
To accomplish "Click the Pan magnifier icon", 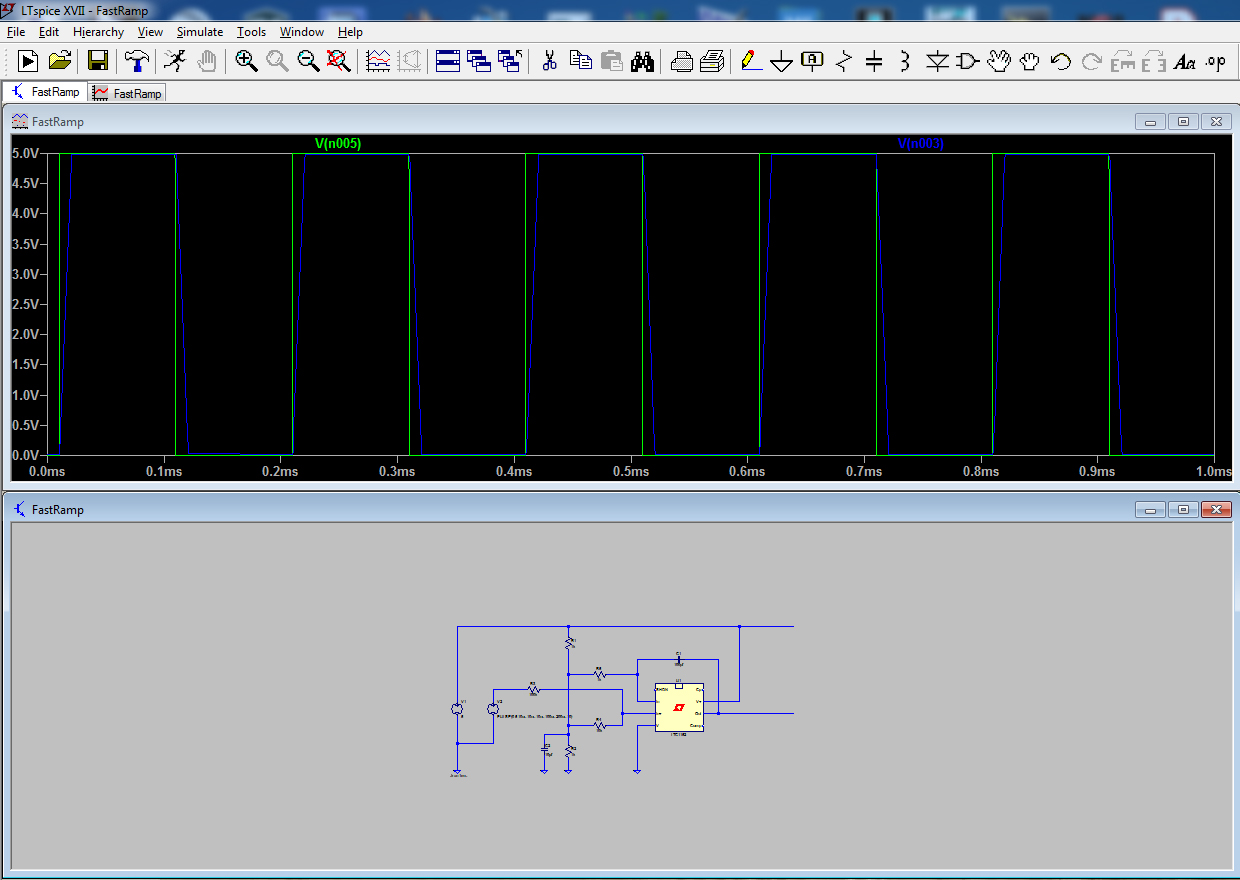I will pos(277,61).
